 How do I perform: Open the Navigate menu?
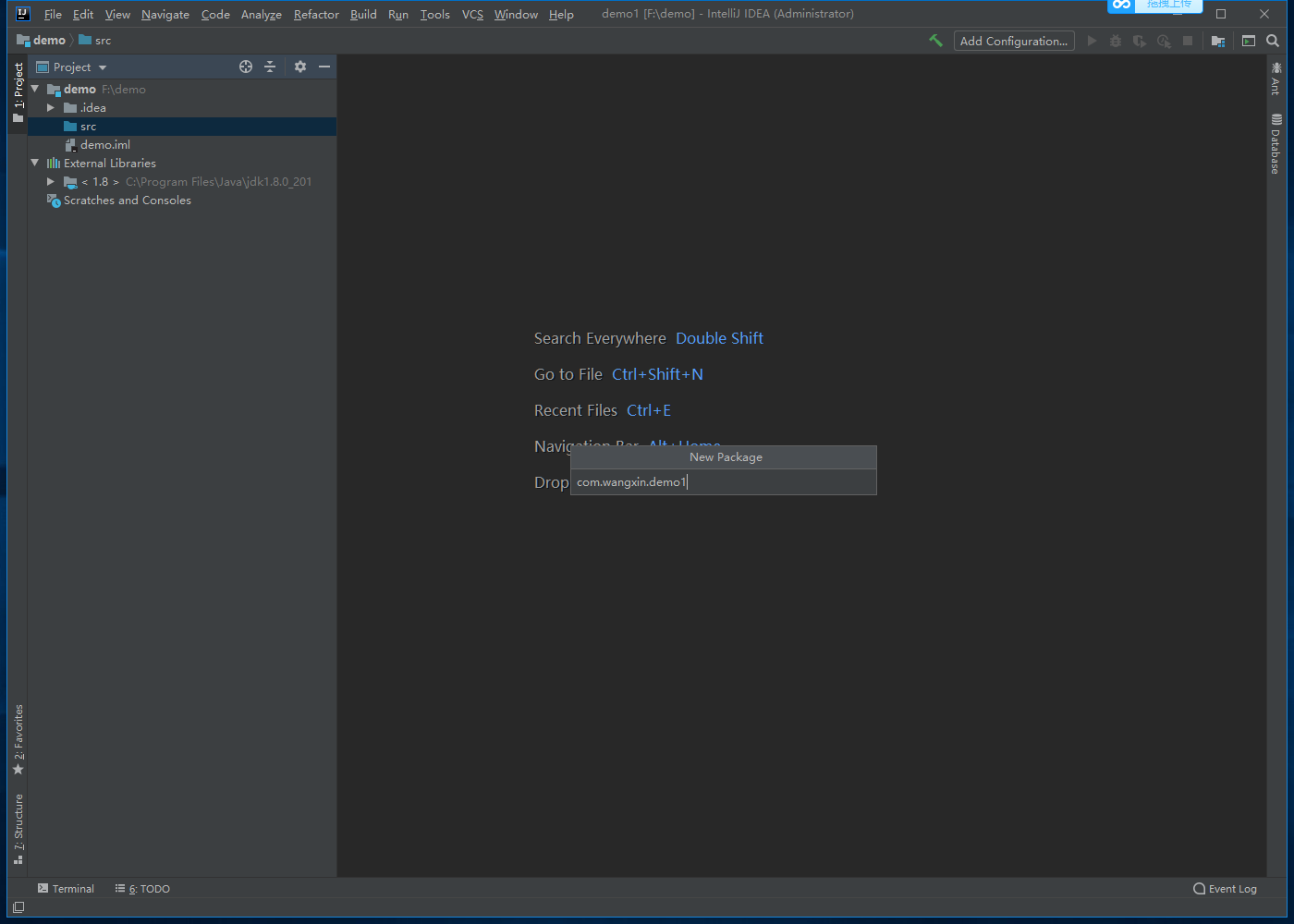point(165,14)
